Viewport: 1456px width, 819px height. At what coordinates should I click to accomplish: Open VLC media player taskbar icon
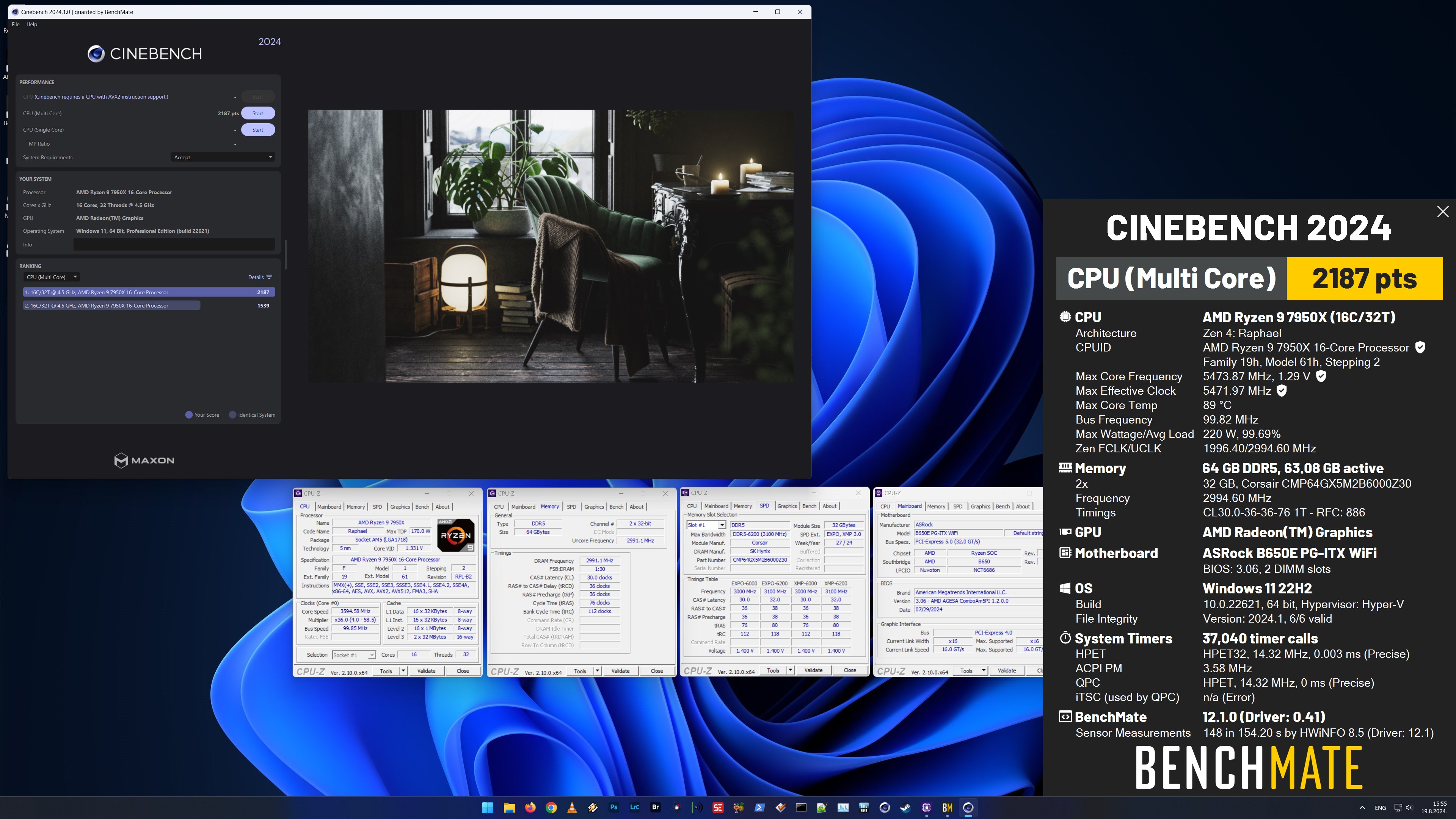pyautogui.click(x=572, y=808)
